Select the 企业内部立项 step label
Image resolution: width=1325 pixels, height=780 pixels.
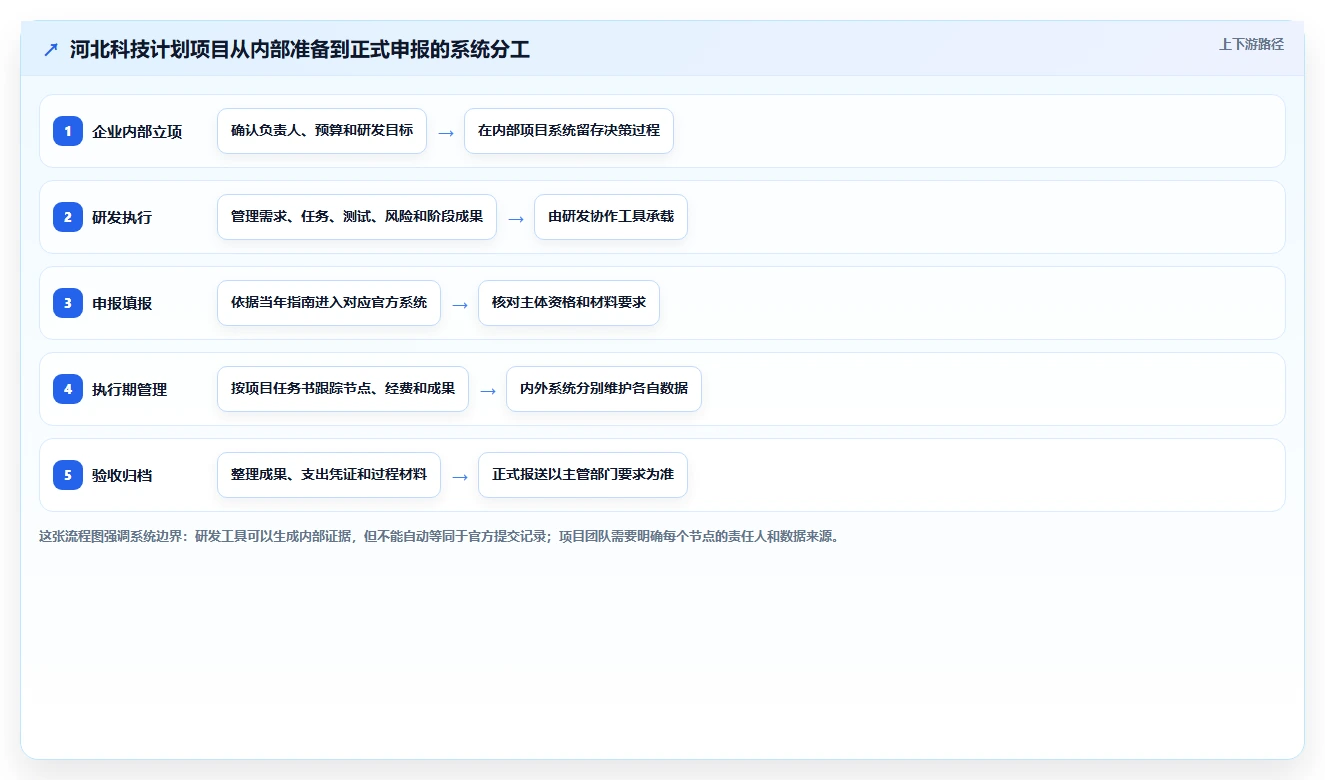[137, 131]
